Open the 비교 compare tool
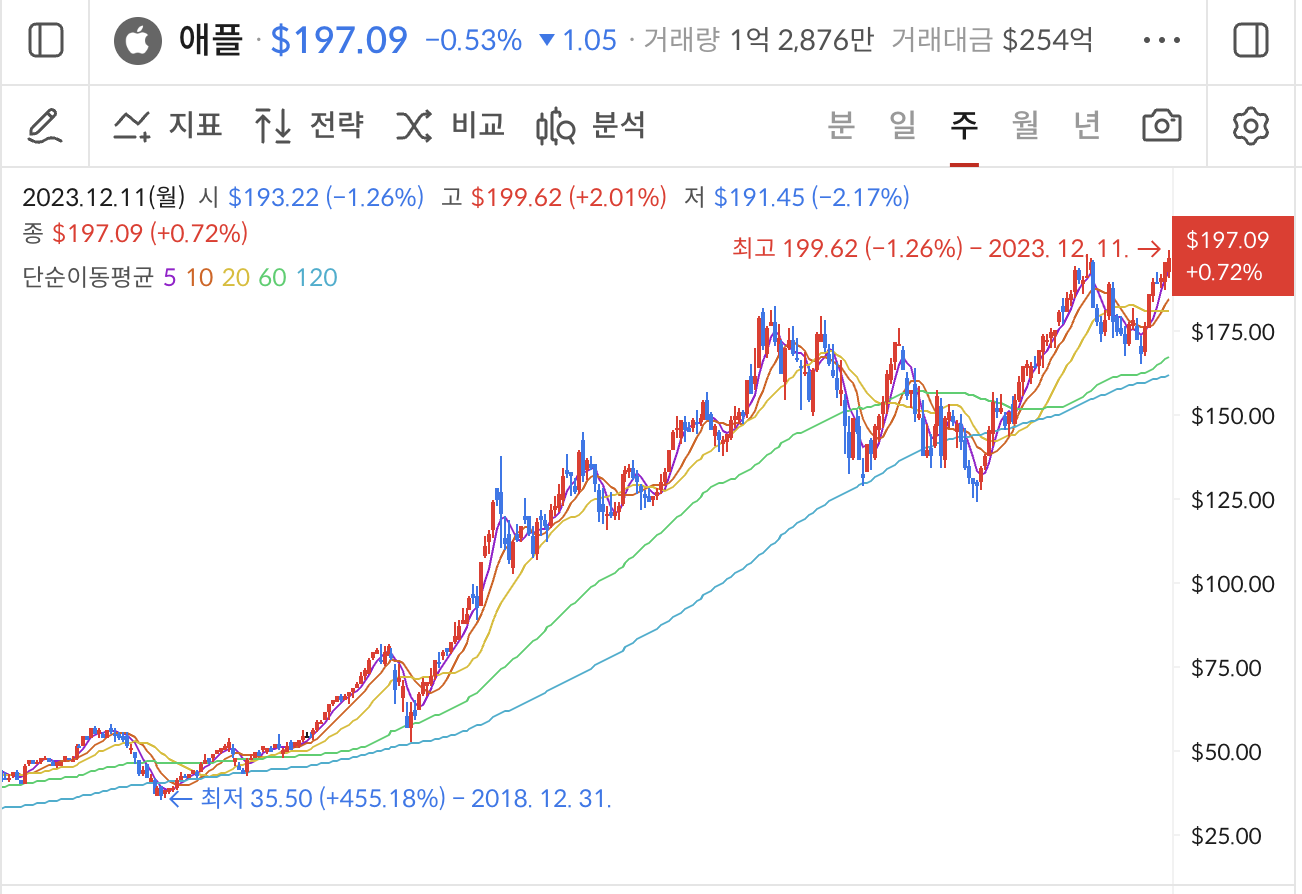This screenshot has height=894, width=1302. click(450, 126)
